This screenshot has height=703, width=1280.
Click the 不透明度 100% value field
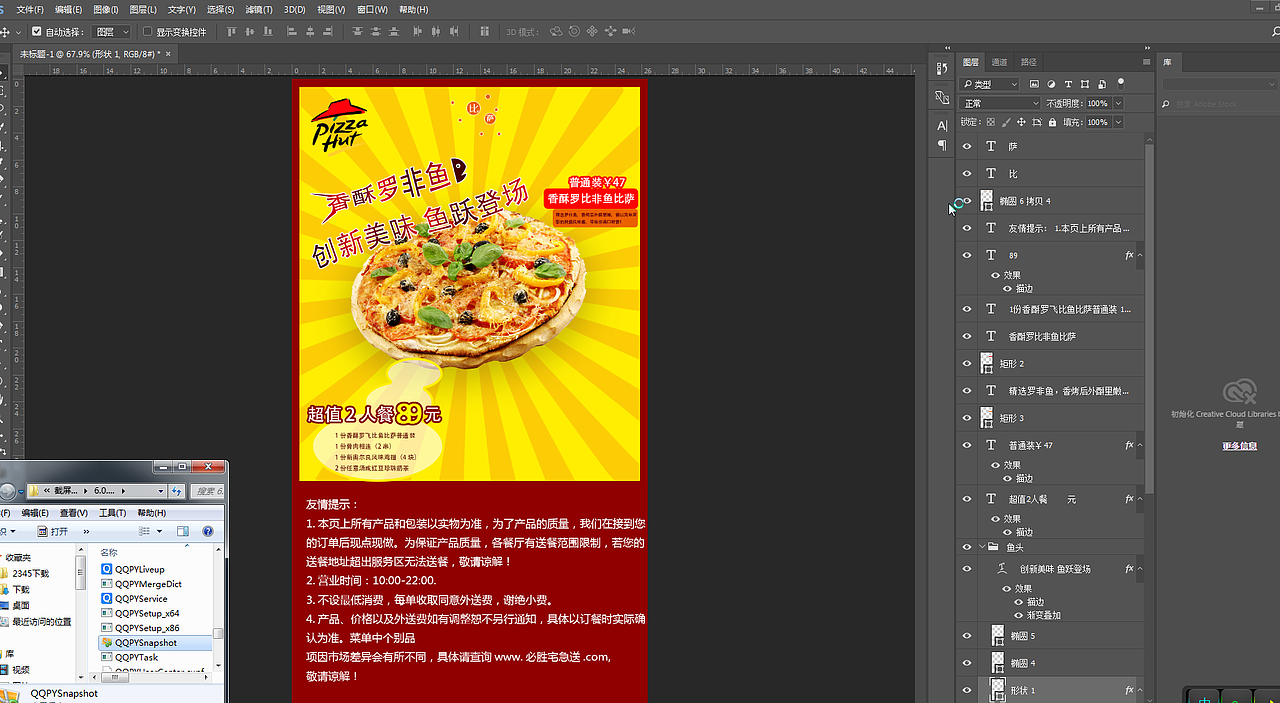(1098, 103)
